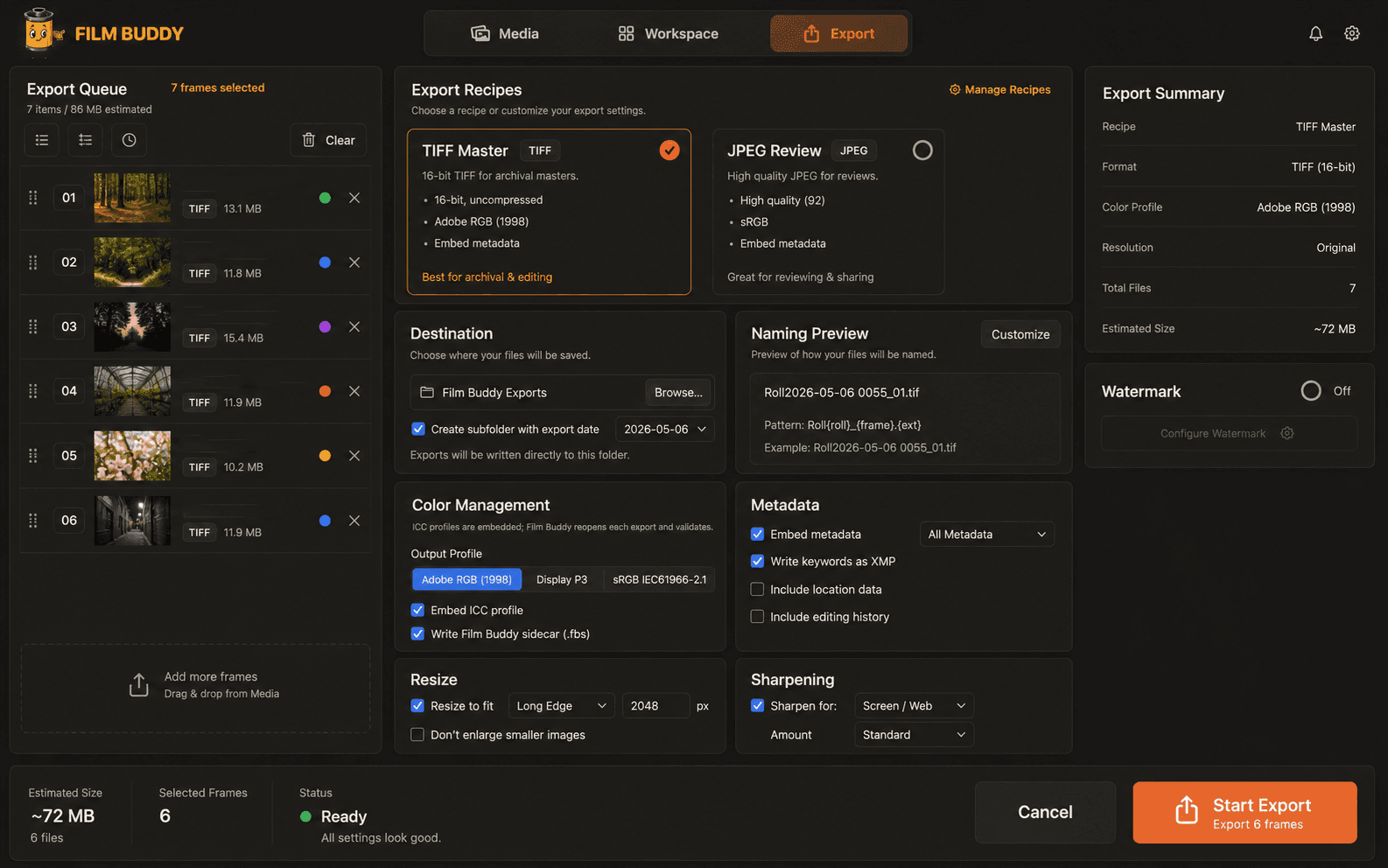This screenshot has height=868, width=1388.
Task: Remove frame 06 from the queue
Action: click(x=354, y=521)
